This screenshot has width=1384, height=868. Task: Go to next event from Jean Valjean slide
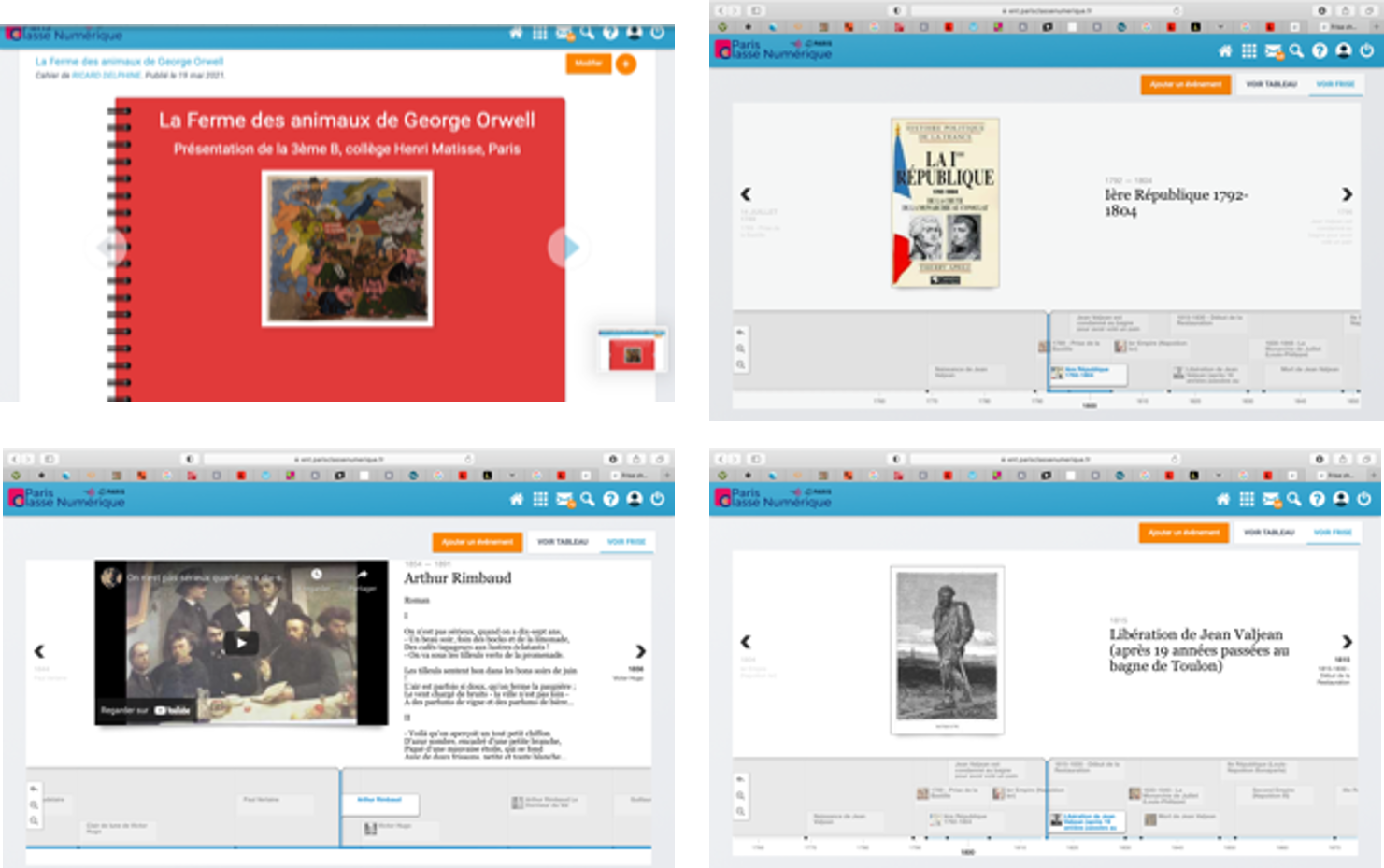1347,642
